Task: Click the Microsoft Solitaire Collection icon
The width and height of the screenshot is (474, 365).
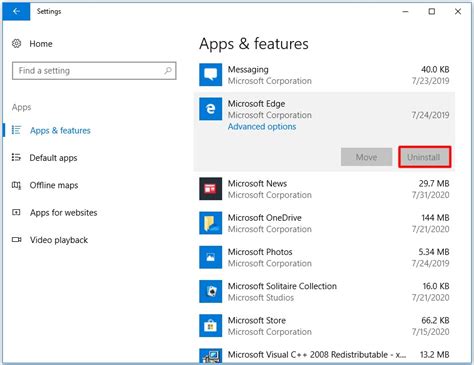Action: [211, 291]
